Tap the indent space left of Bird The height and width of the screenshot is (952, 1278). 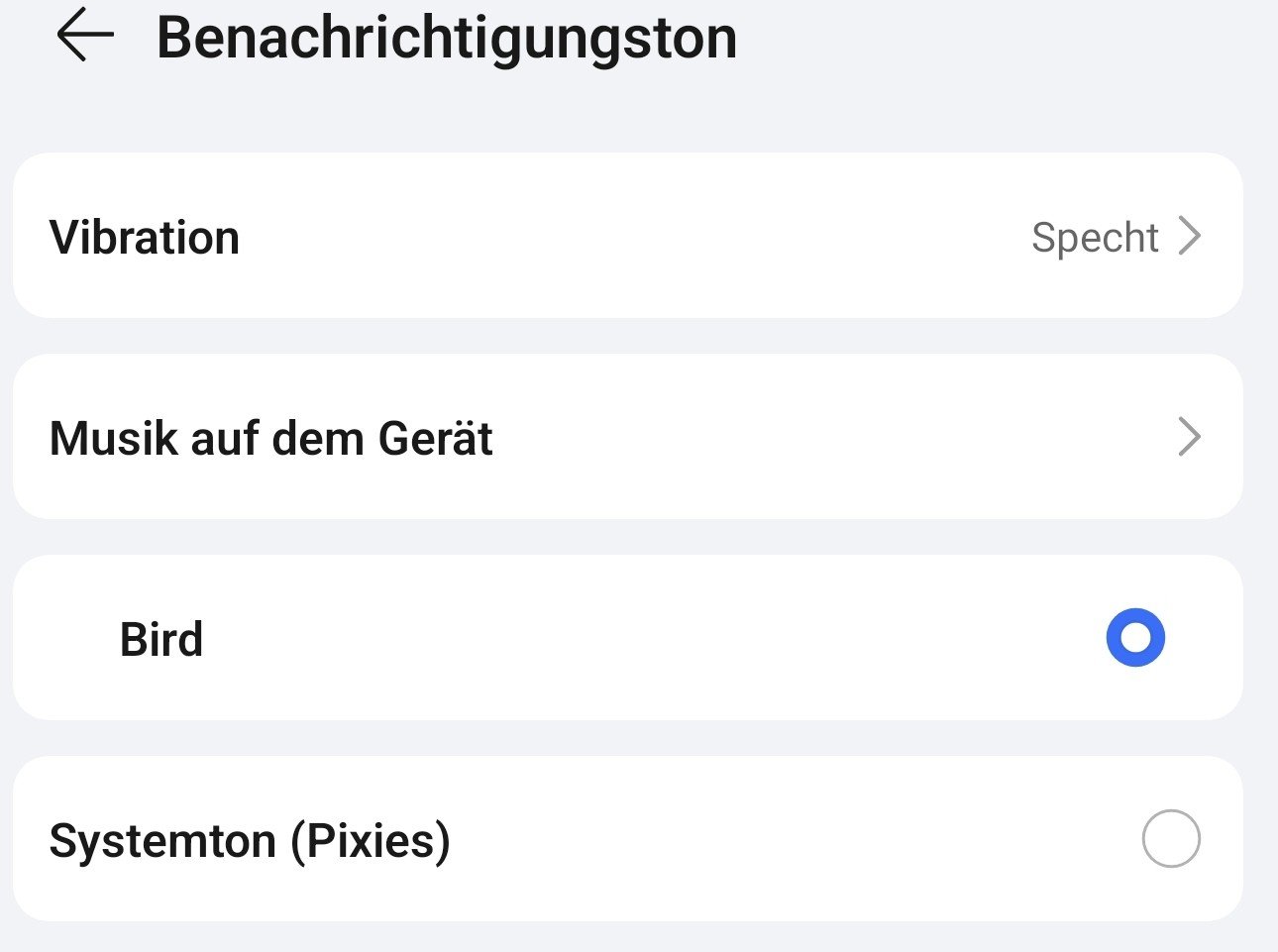67,639
